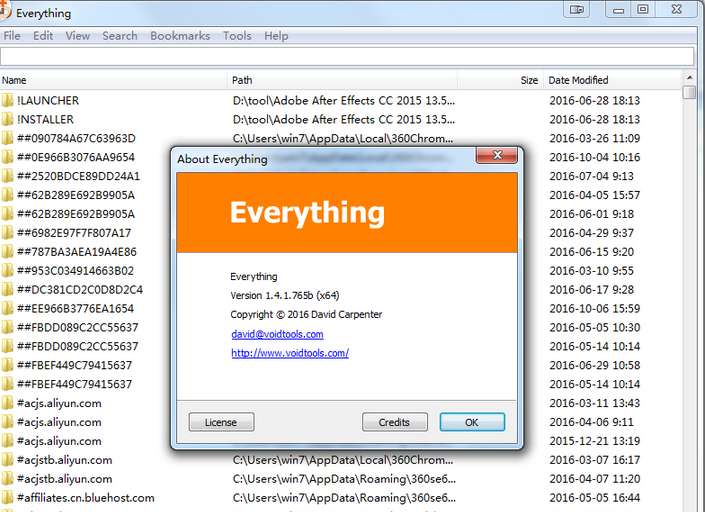
Task: Open the Search menu
Action: (120, 36)
